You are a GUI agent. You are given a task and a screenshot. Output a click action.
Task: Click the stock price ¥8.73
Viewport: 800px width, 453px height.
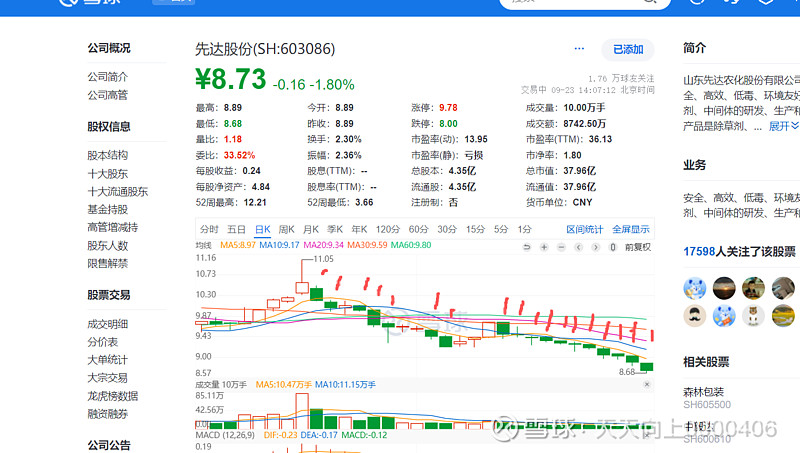point(231,80)
